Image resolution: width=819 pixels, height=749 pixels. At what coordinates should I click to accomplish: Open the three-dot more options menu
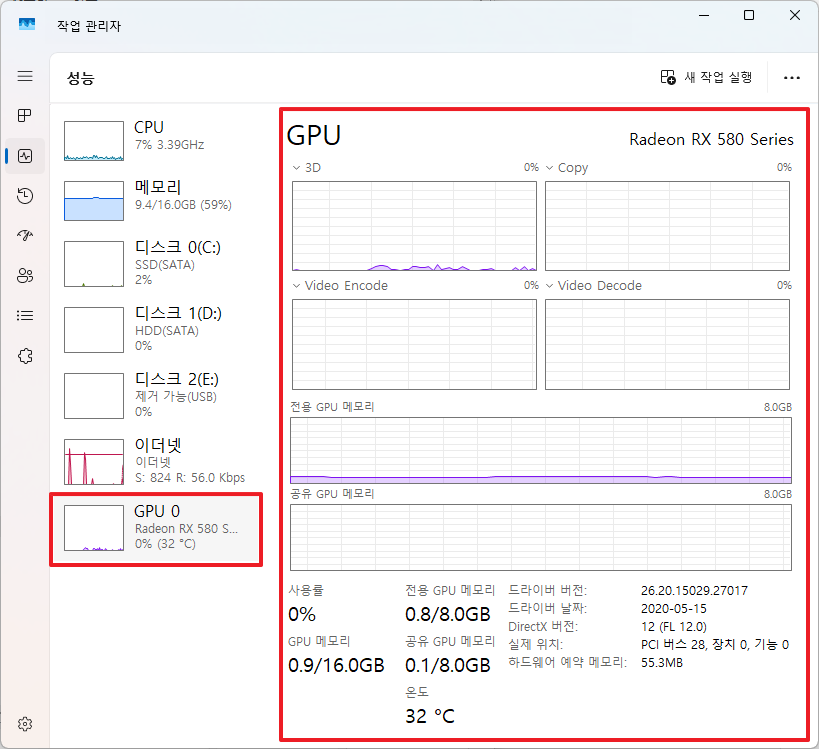pos(791,78)
